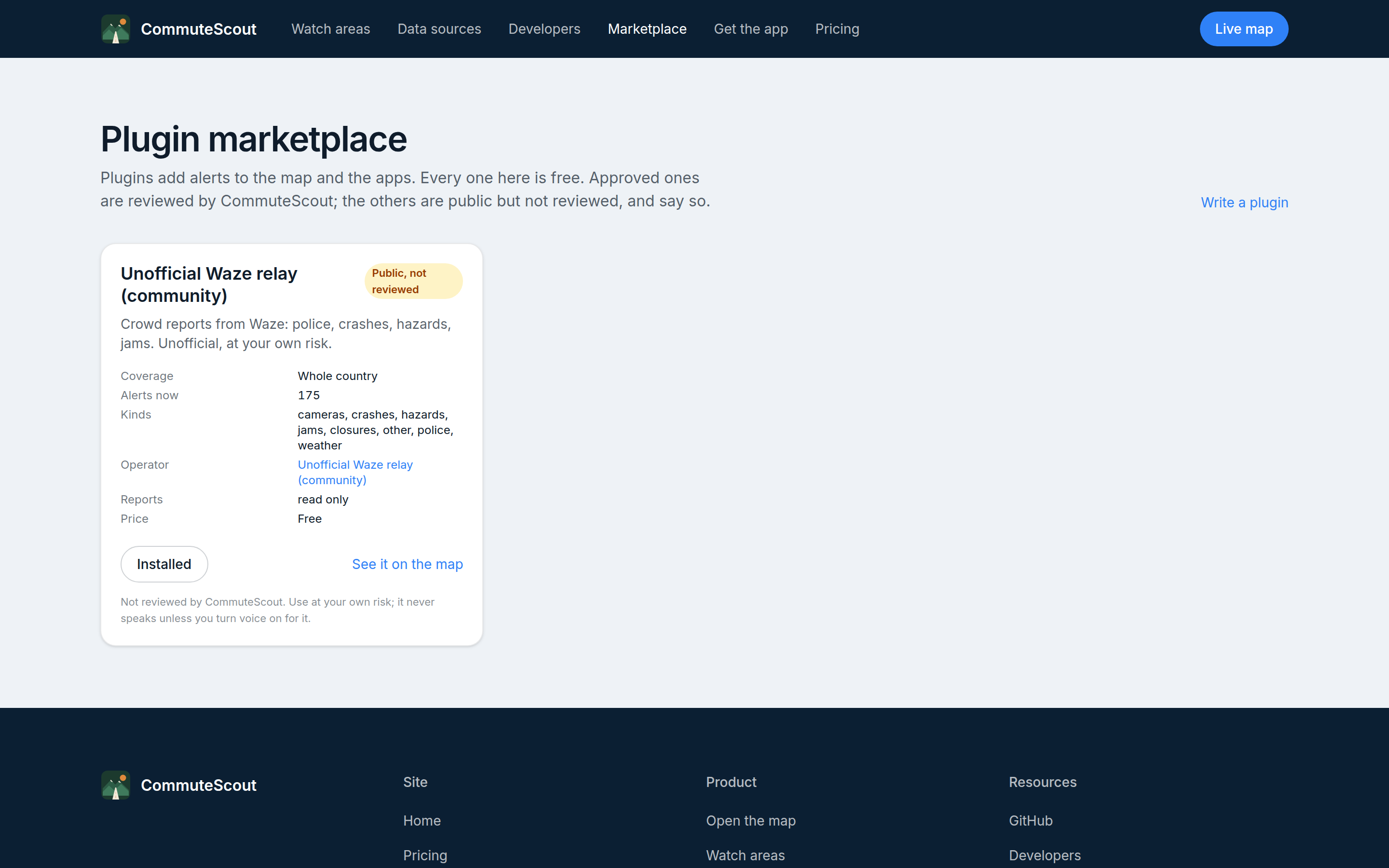Click the Coverage label in the card

[147, 376]
